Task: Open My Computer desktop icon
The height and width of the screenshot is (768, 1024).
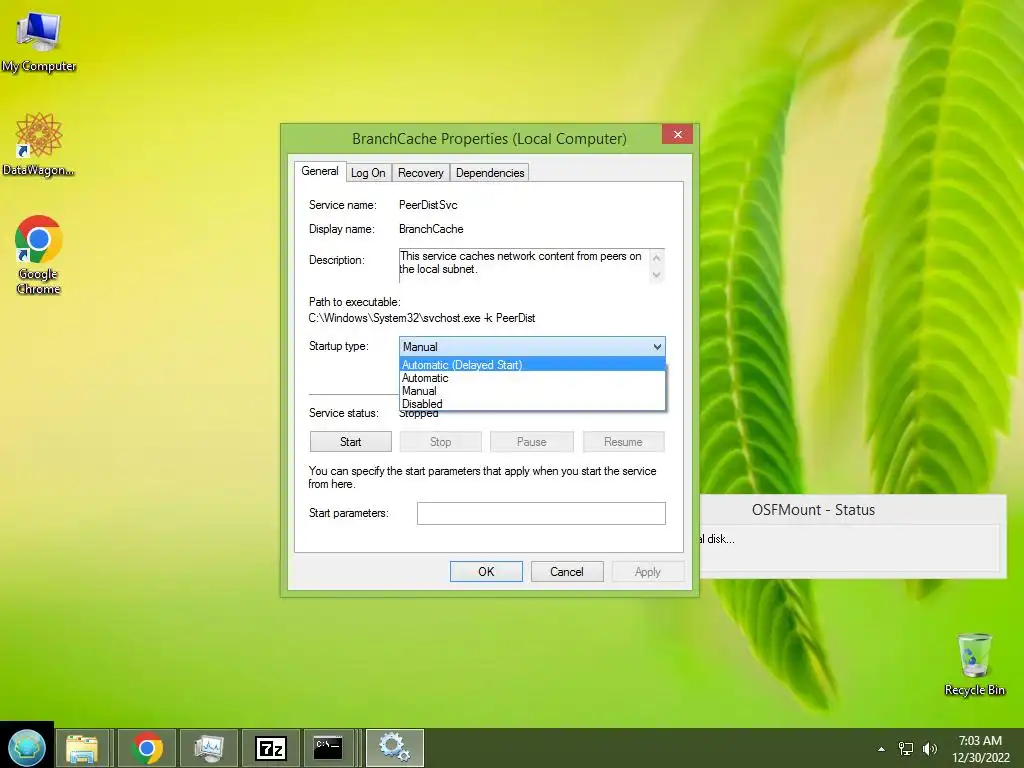Action: tap(39, 41)
